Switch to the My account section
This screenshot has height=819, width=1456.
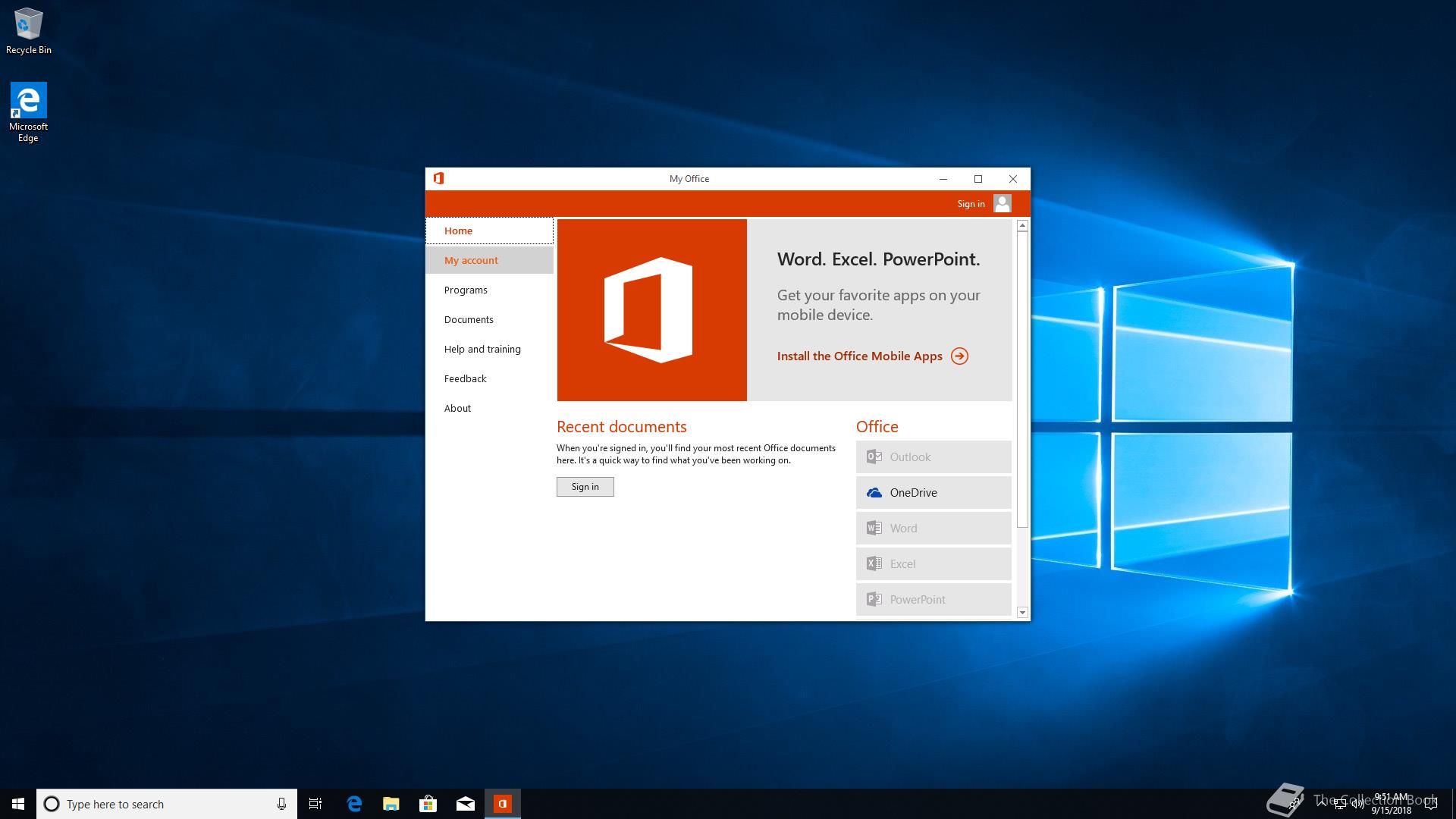pyautogui.click(x=470, y=259)
